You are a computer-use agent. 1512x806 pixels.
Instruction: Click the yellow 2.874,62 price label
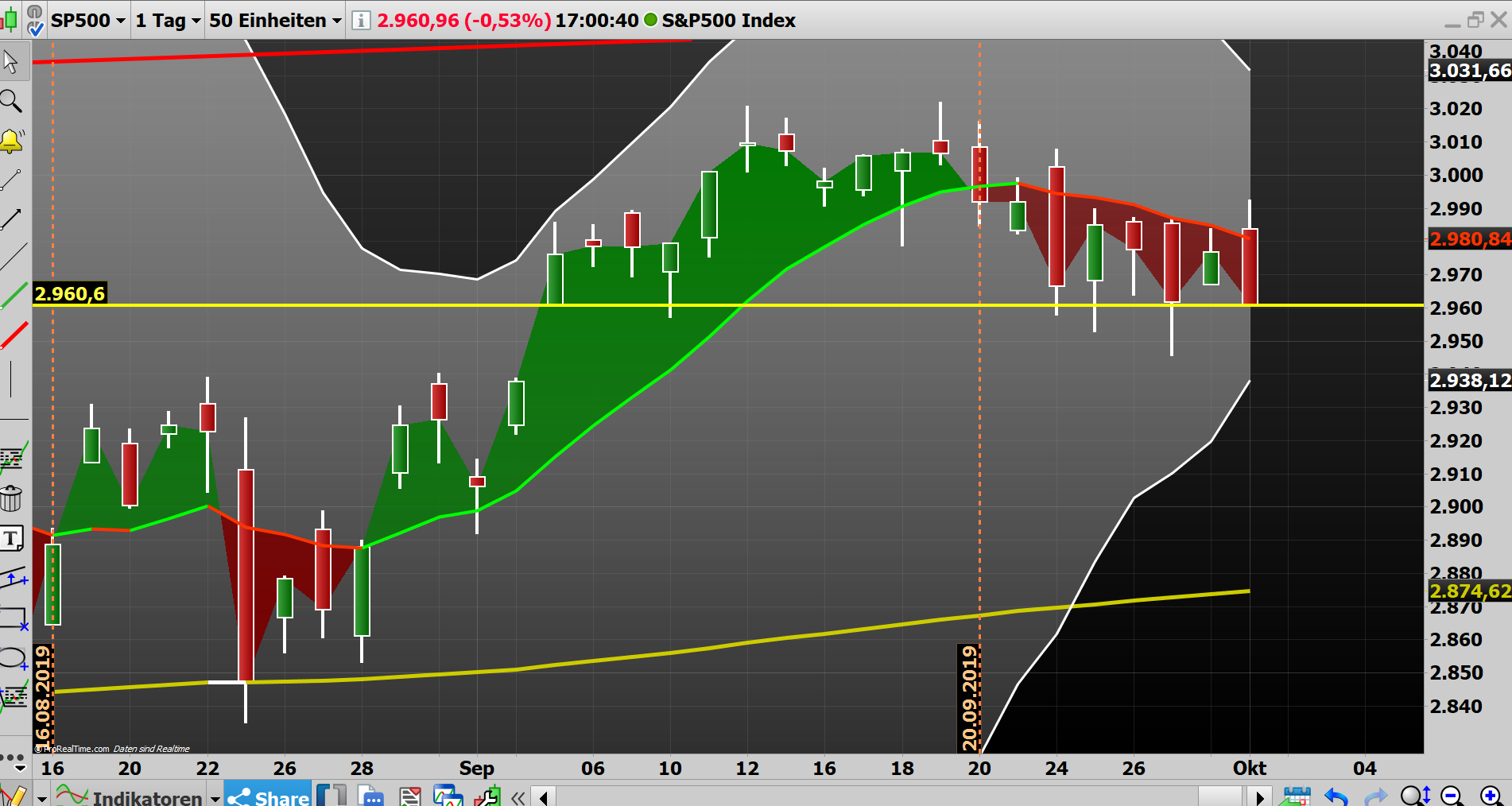tap(1470, 591)
